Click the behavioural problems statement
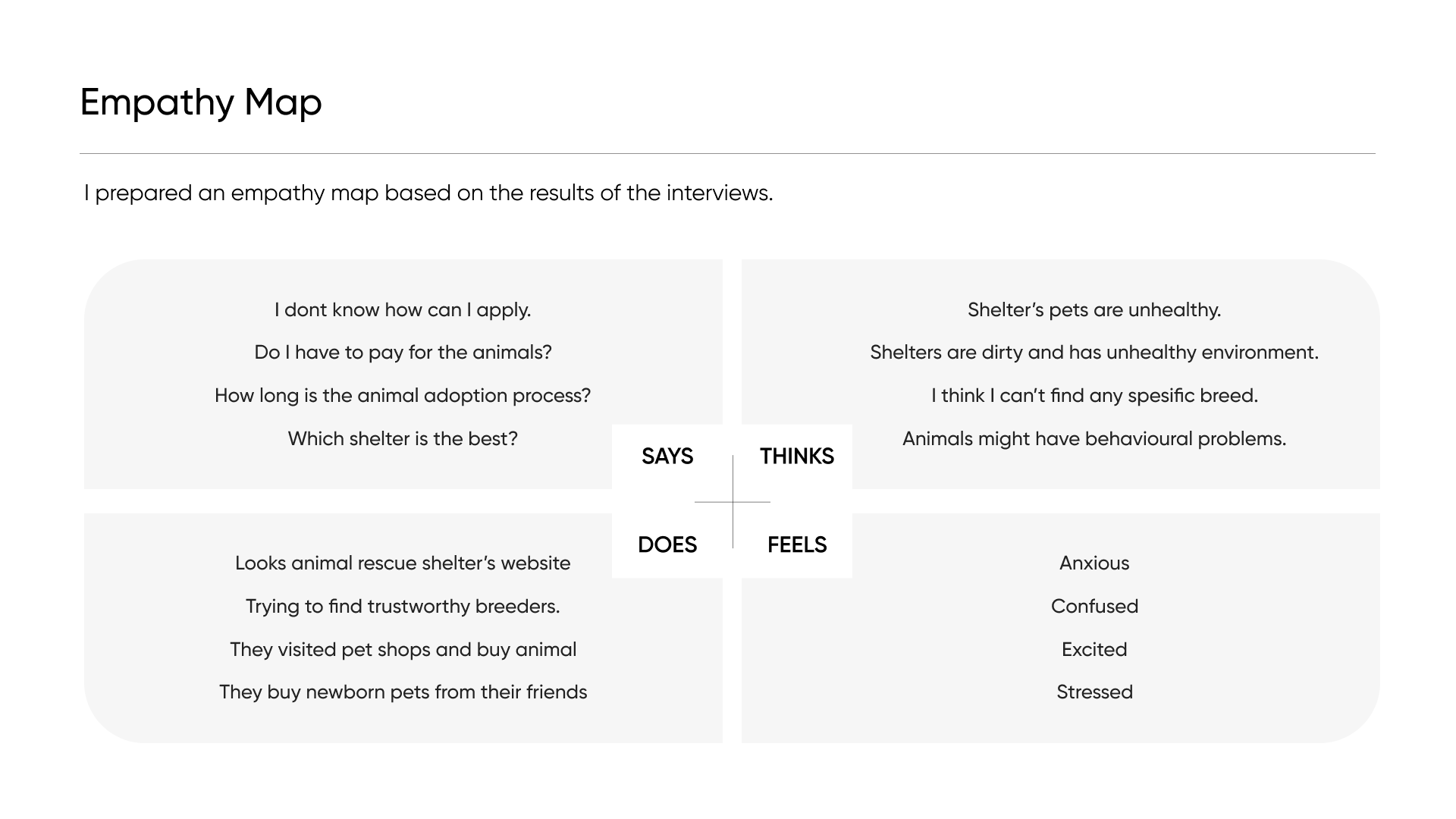The height and width of the screenshot is (819, 1456). coord(1094,439)
